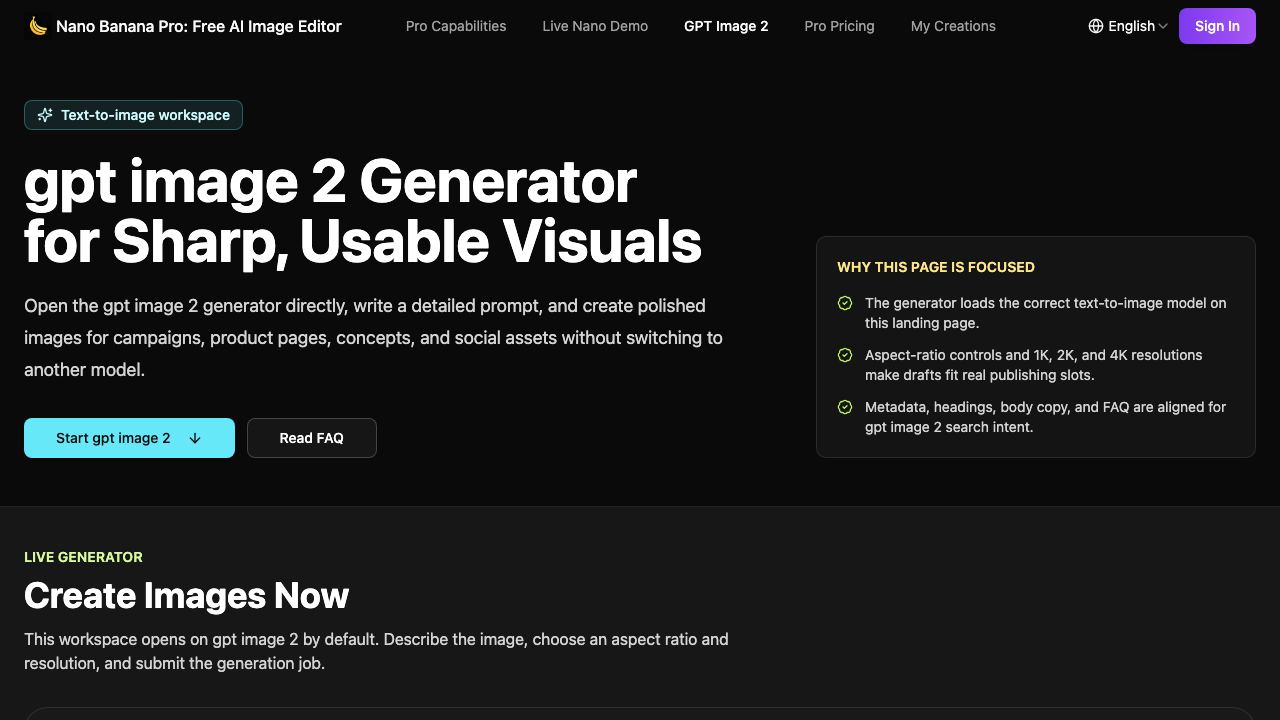The image size is (1280, 720).
Task: Expand the English language chevron
Action: click(x=1163, y=26)
